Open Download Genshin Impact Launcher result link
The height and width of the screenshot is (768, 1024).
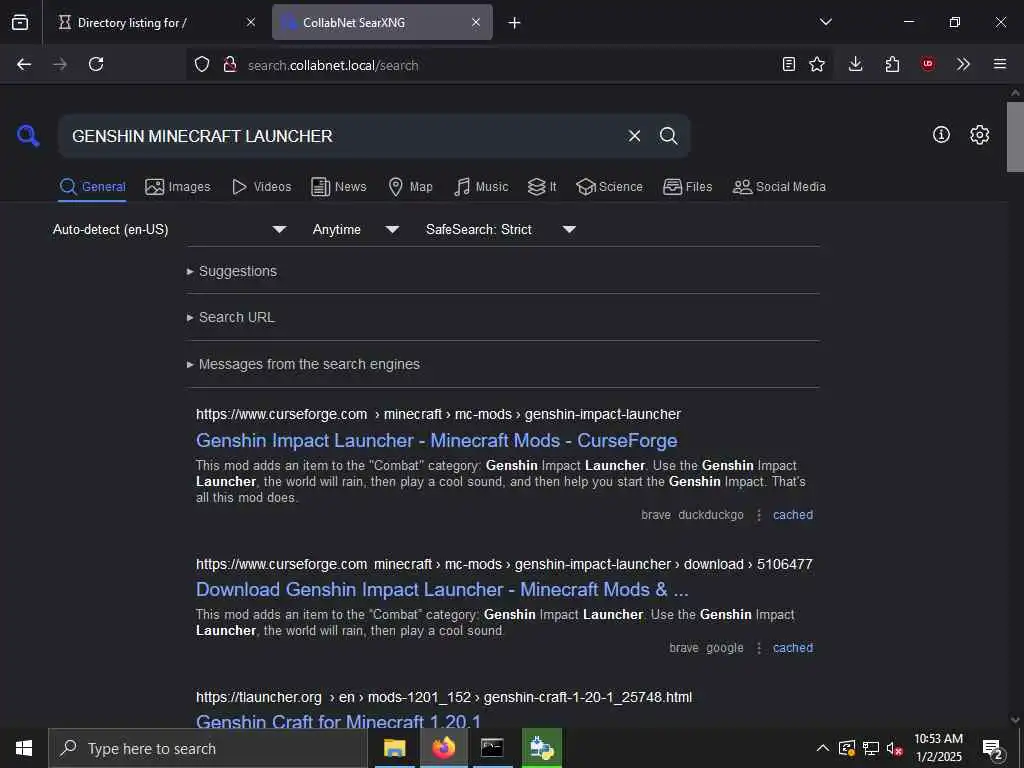(x=442, y=589)
